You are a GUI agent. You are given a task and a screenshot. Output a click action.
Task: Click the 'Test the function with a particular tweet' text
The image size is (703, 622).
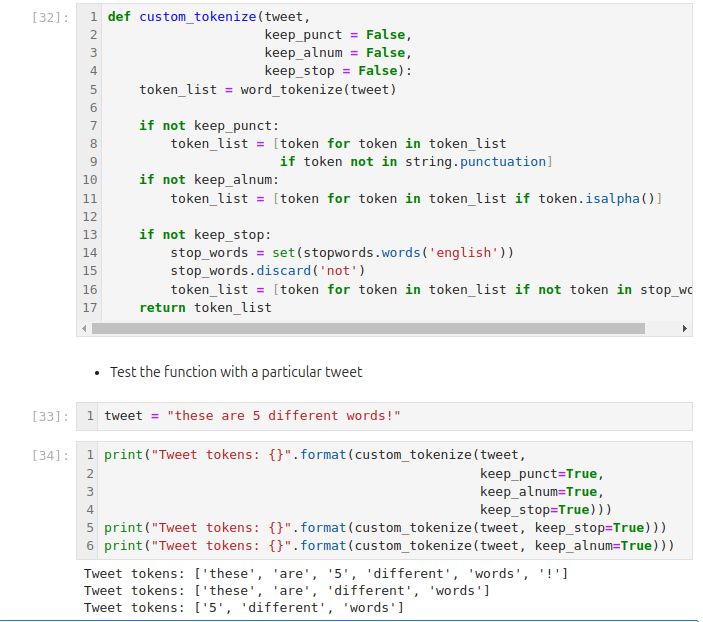pos(236,372)
